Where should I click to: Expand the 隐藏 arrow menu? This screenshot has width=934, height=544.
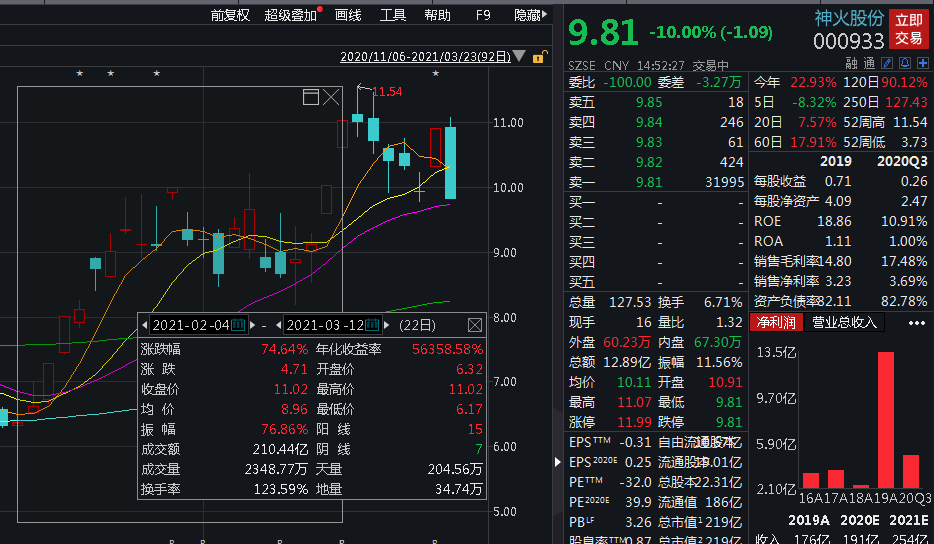(544, 14)
